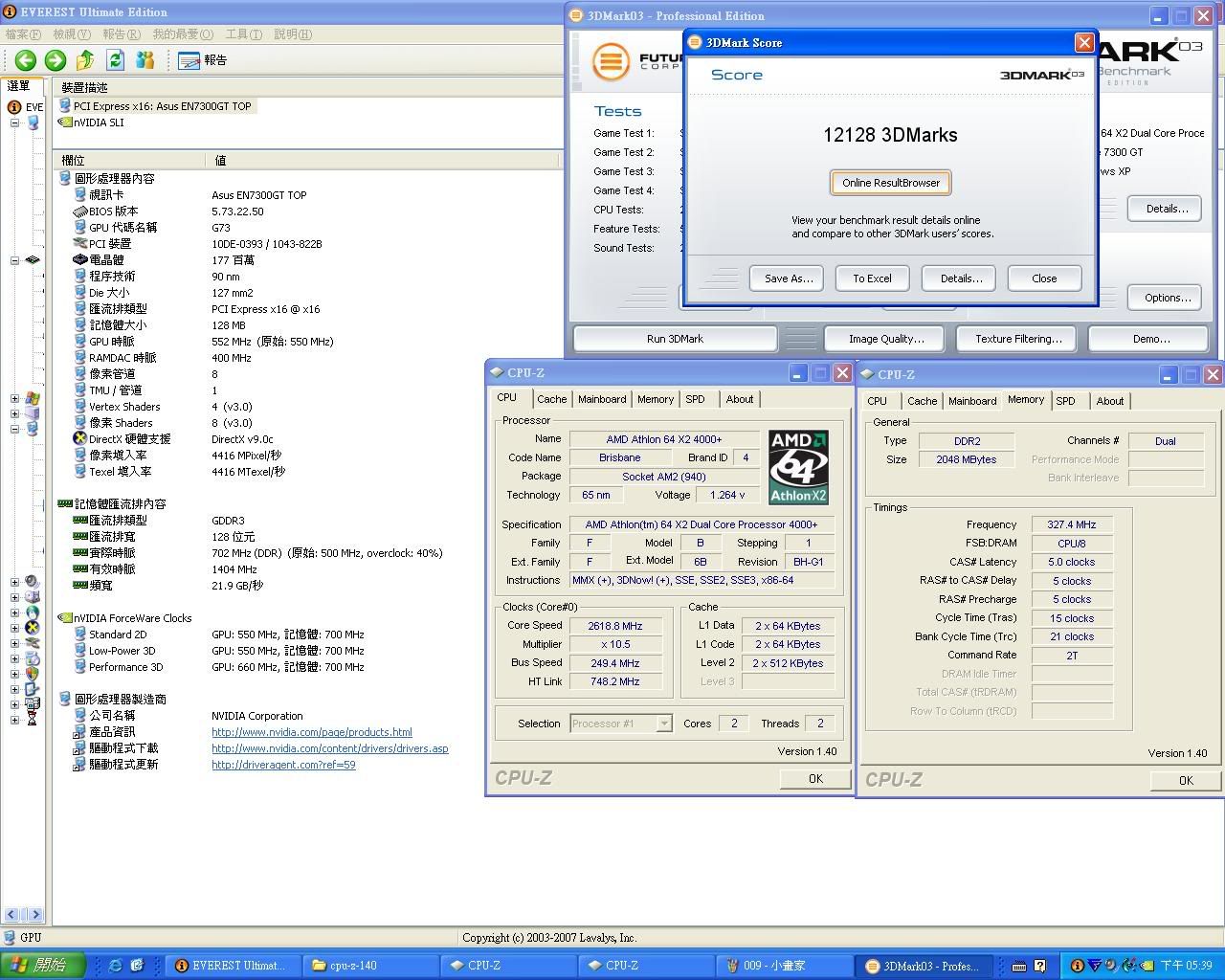Viewport: 1225px width, 980px height.
Task: Click the Online ResultBrowser button
Action: [x=890, y=183]
